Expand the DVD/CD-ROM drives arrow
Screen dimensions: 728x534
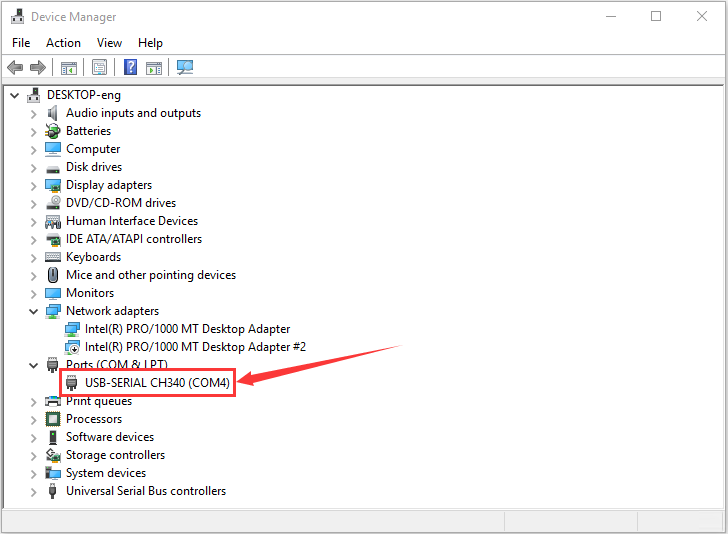click(33, 204)
